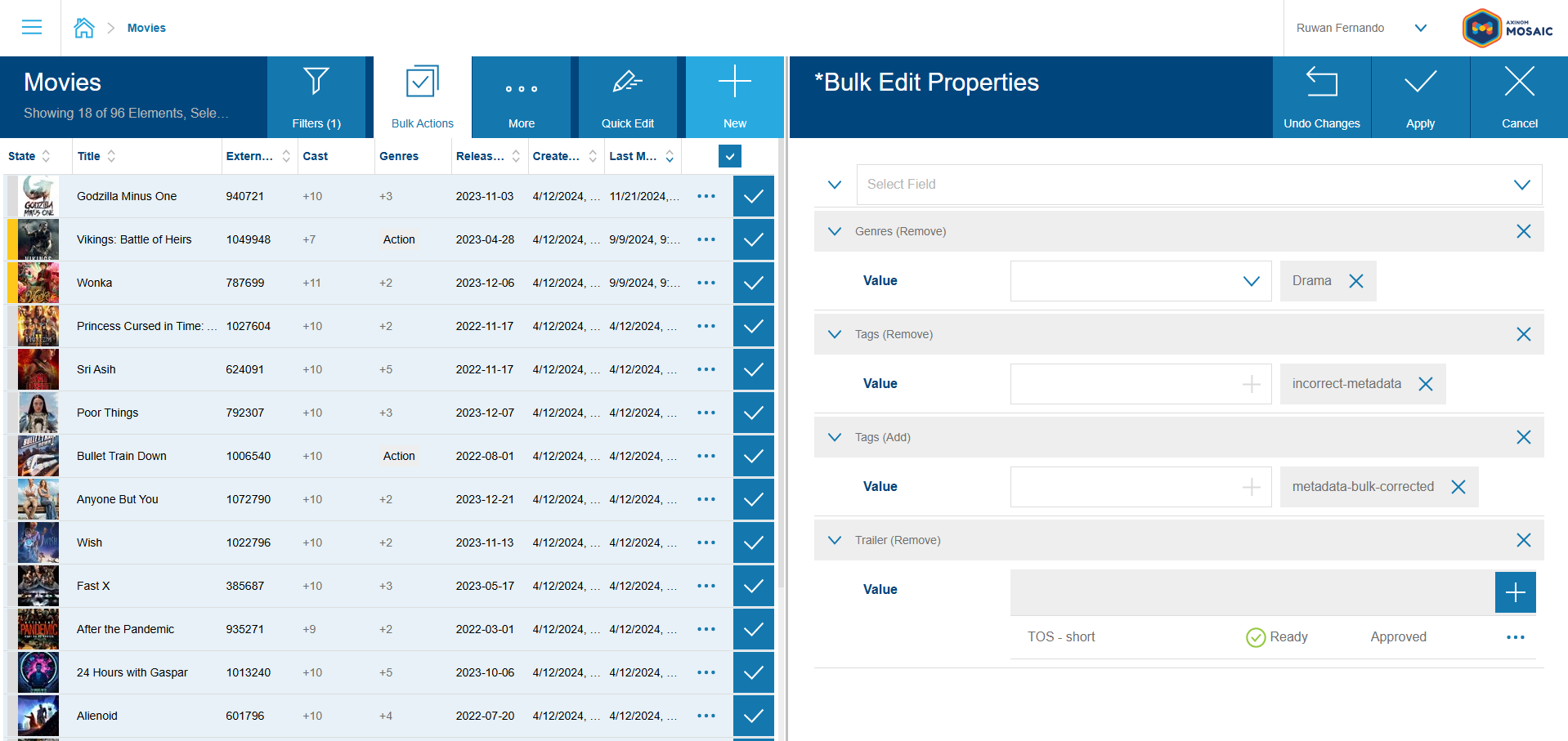Screen dimensions: 1568x741
Task: Remove the Drama genre chip
Action: (x=1355, y=280)
